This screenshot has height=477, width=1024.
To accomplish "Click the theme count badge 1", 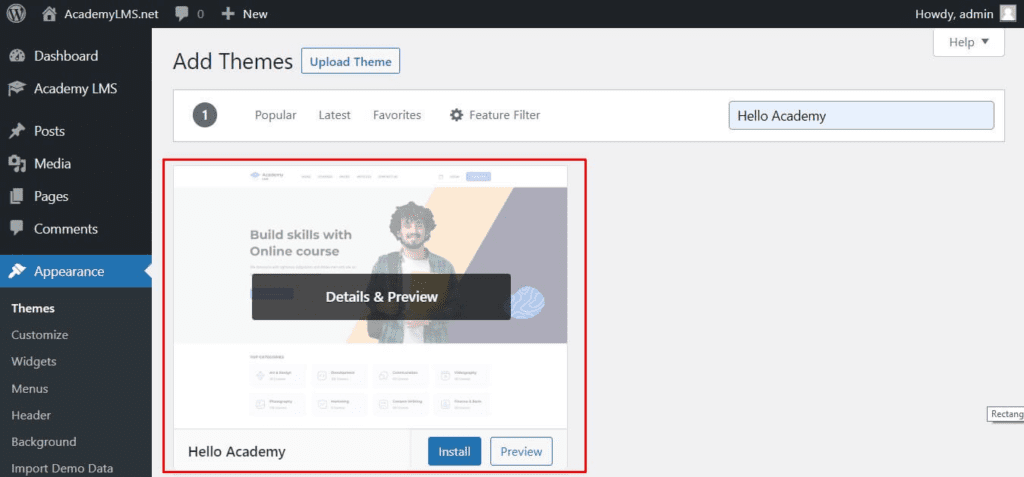I will tap(204, 116).
